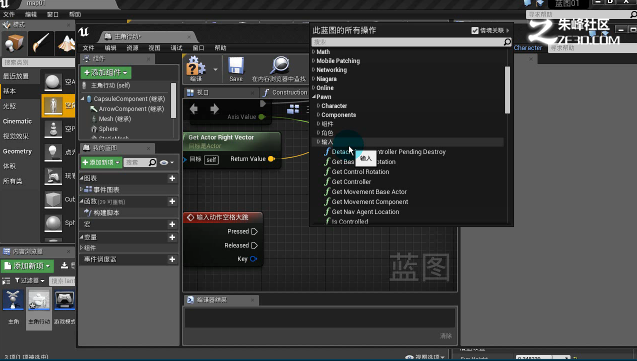Switch to the Construction Script tab
This screenshot has width=637, height=361.
tap(286, 93)
